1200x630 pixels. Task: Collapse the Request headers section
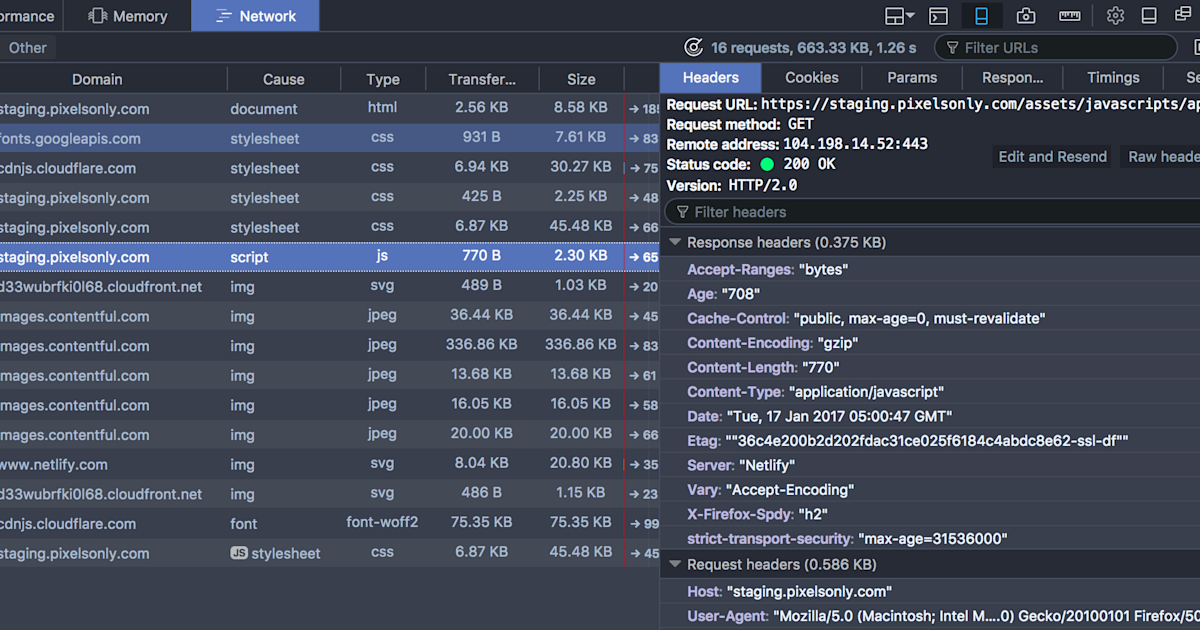point(675,564)
